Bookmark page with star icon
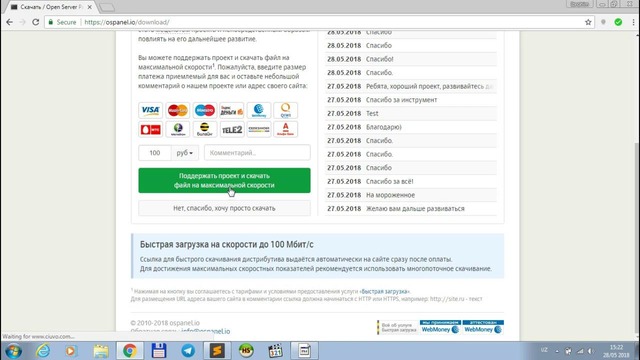The height and width of the screenshot is (360, 640). [588, 22]
